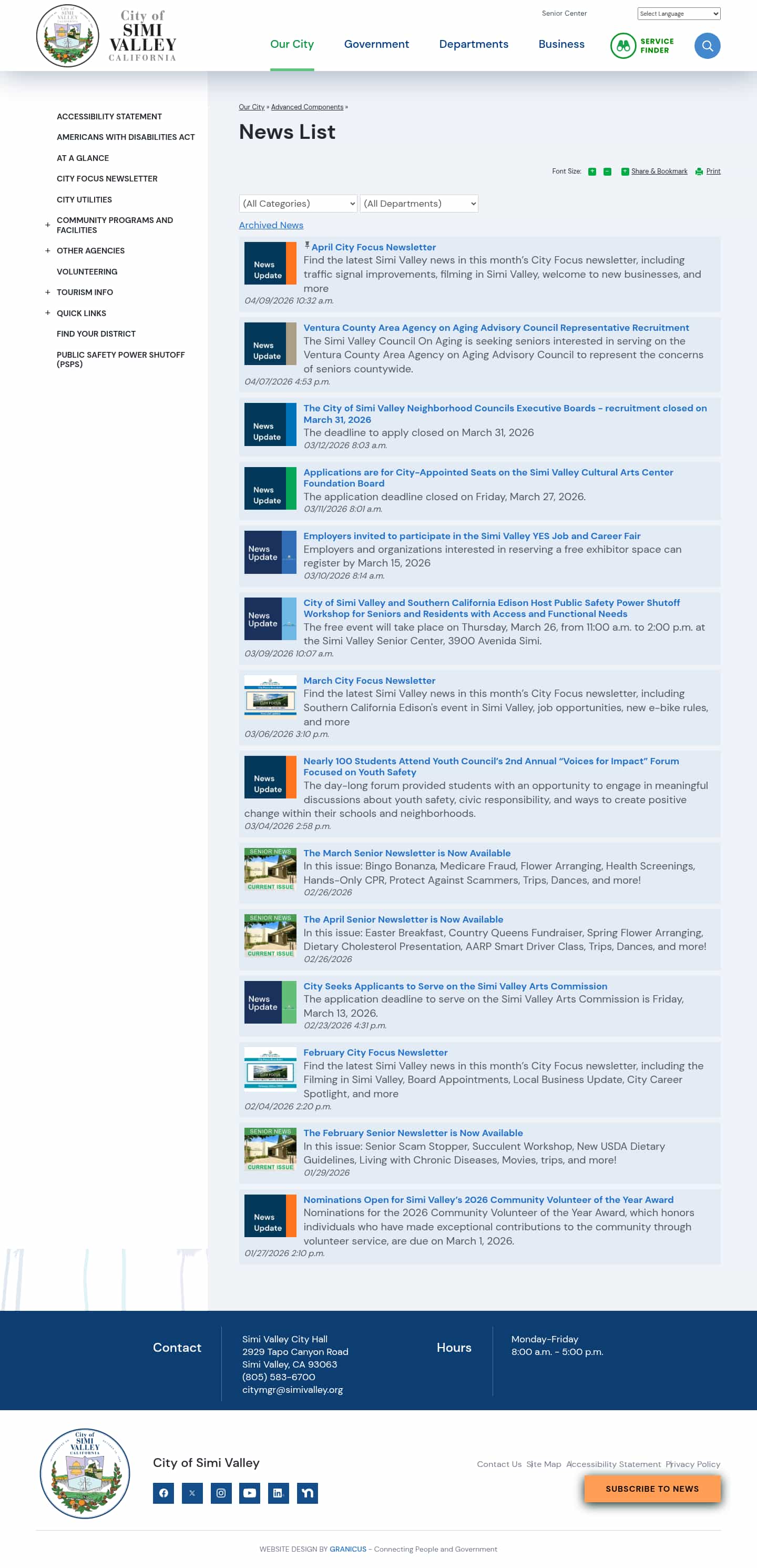The image size is (757, 1568).
Task: Click the Subscribe to News button
Action: (x=652, y=1488)
